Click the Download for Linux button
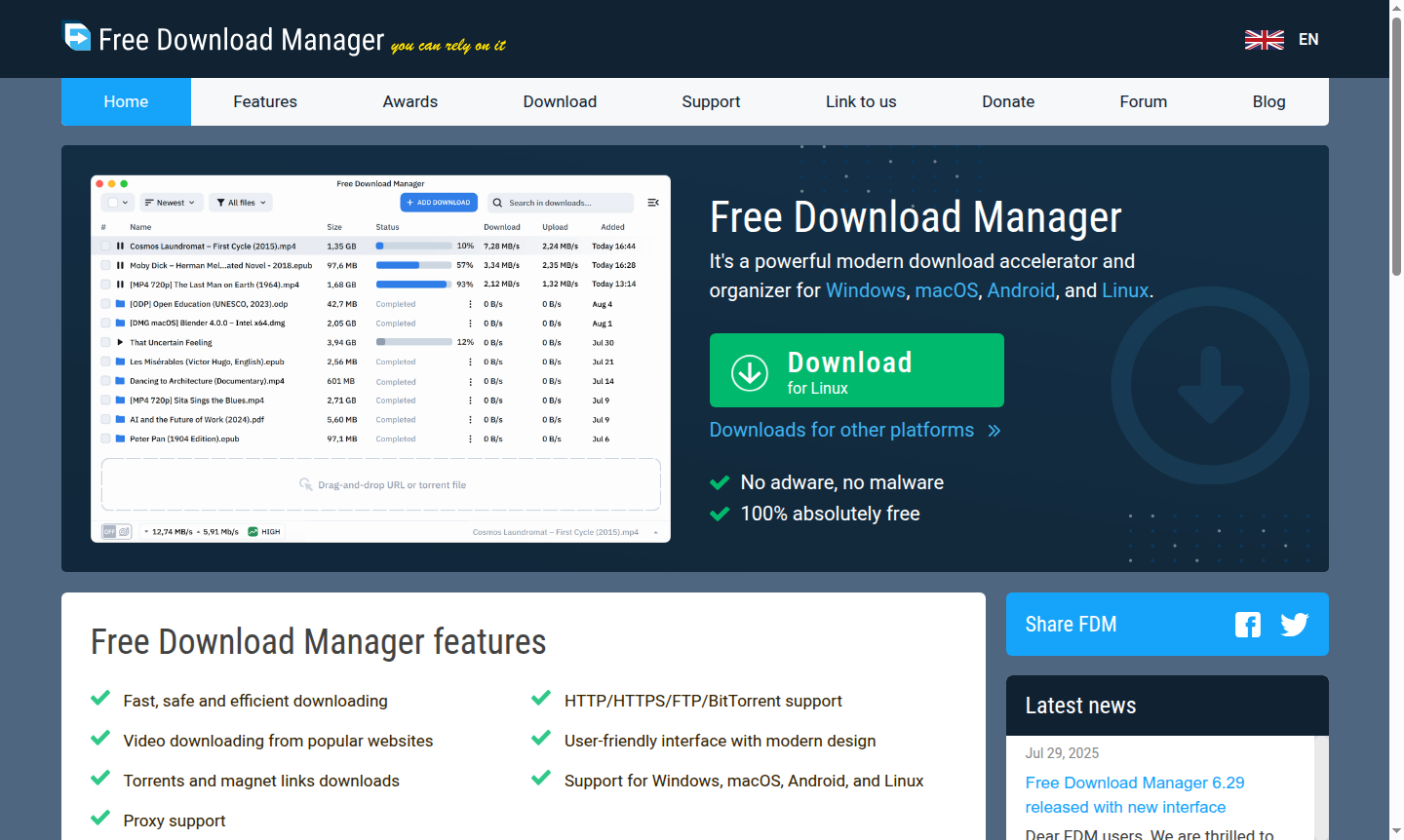Viewport: 1404px width, 840px height. [856, 370]
